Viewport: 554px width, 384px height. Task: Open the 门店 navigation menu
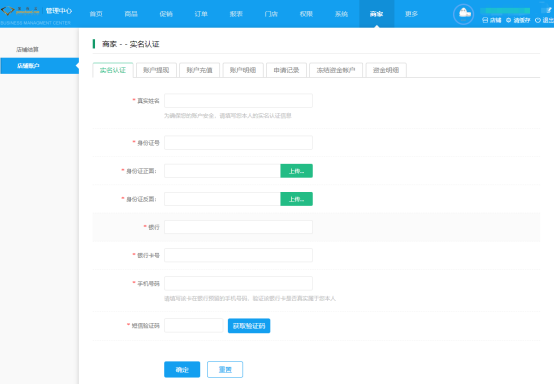pyautogui.click(x=271, y=14)
